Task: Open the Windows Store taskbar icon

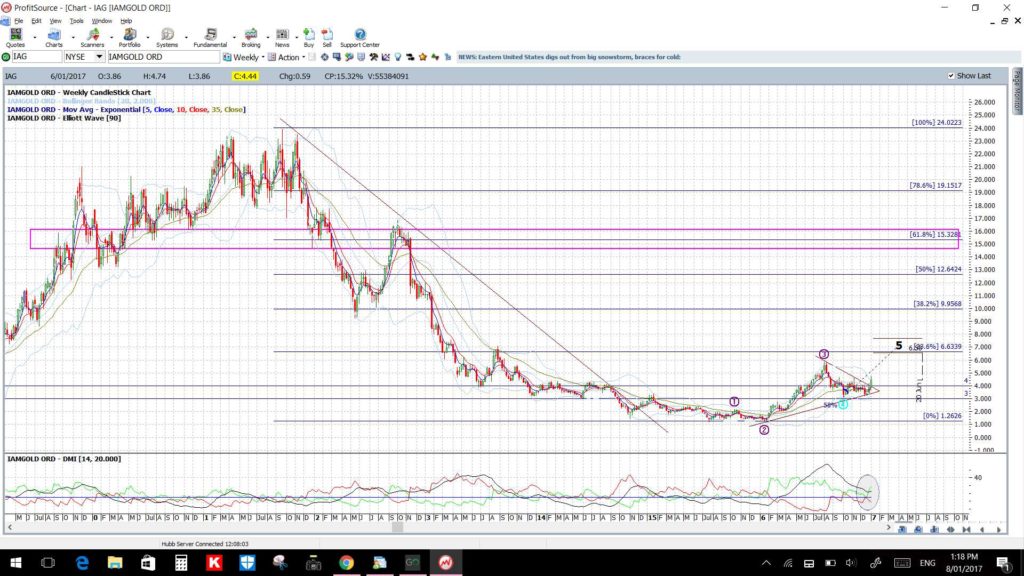Action: point(148,562)
